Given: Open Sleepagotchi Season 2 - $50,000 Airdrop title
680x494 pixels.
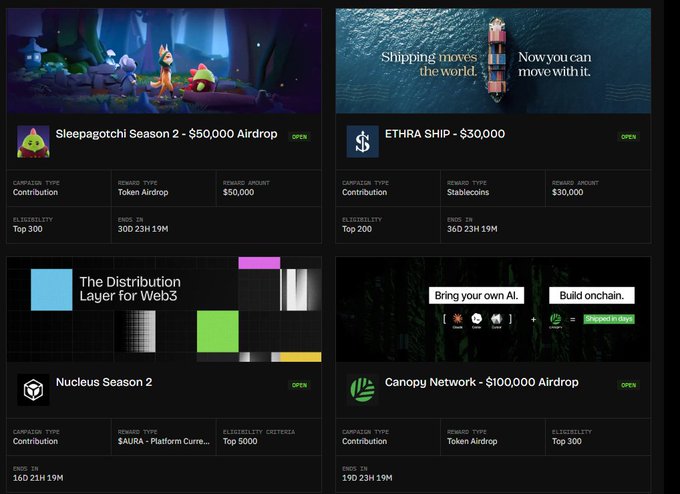Looking at the screenshot, I should pyautogui.click(x=167, y=134).
